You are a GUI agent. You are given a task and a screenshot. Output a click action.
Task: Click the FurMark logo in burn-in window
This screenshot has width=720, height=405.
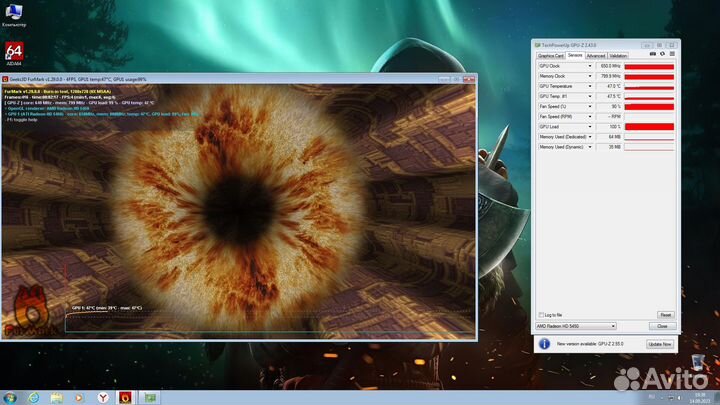coord(31,311)
